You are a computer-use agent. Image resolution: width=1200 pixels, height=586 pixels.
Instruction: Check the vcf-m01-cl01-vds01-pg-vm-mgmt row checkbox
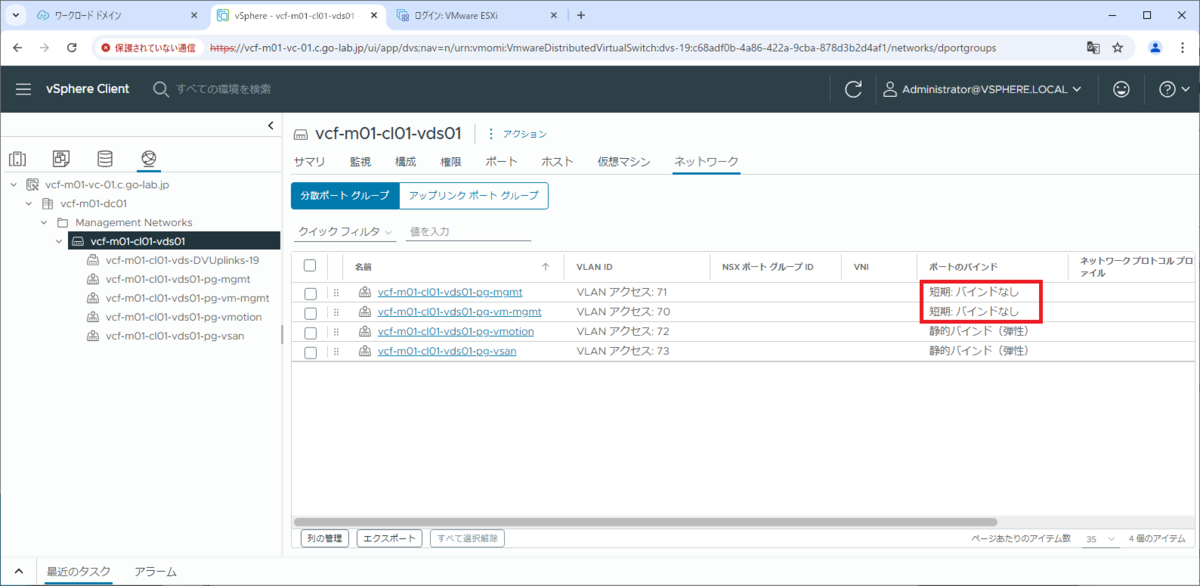tap(310, 312)
